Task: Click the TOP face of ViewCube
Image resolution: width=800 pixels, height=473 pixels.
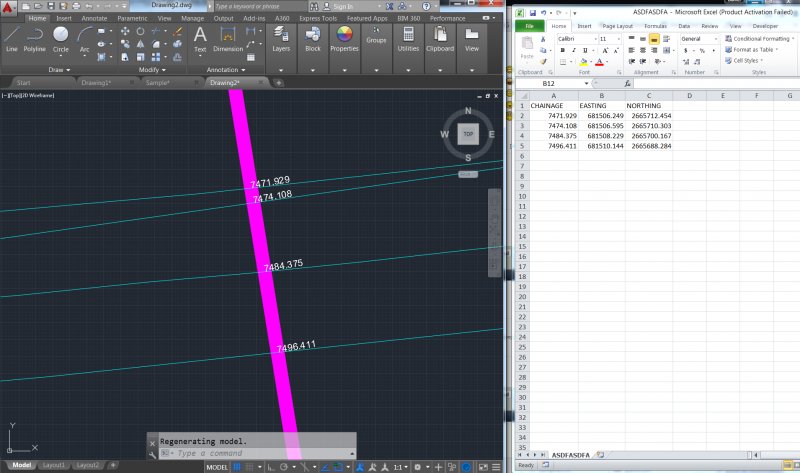Action: coord(468,134)
